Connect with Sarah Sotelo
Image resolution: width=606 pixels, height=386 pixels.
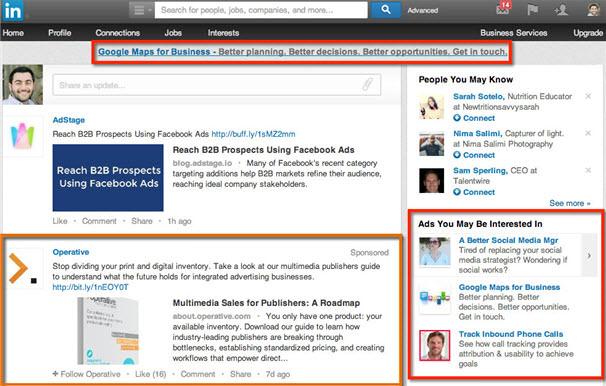(474, 118)
